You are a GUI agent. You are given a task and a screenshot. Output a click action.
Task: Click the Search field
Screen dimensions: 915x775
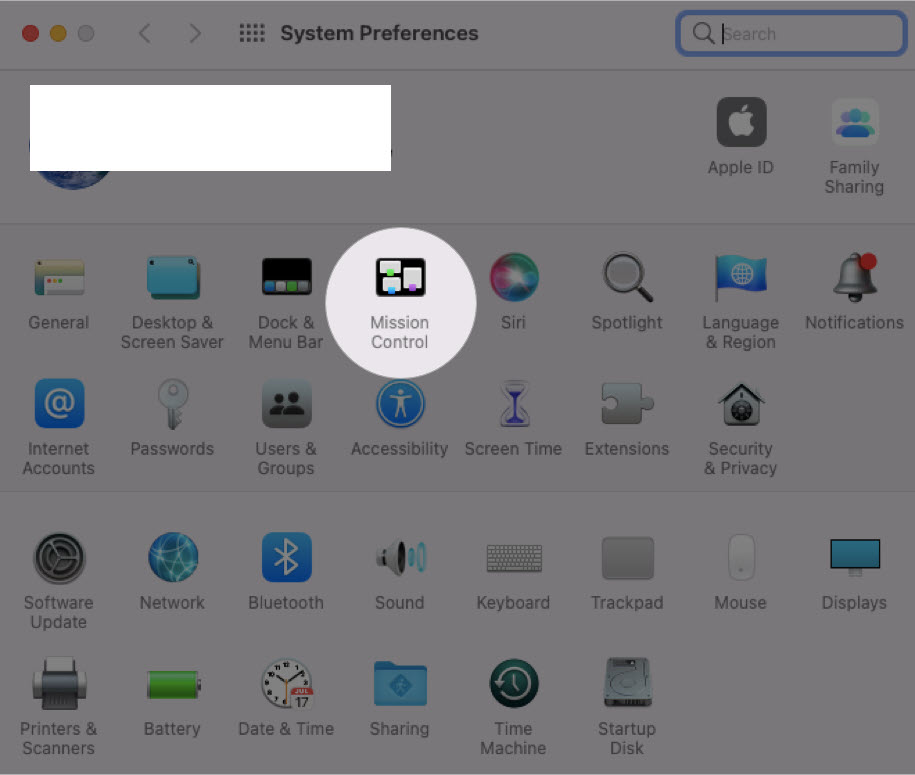point(800,34)
